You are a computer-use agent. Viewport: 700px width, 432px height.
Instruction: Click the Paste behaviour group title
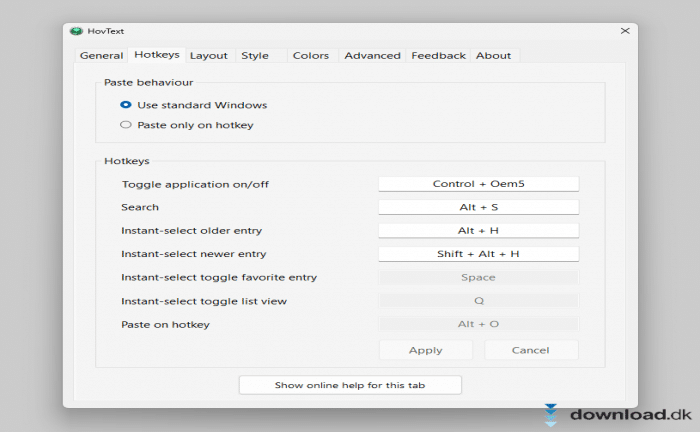[149, 83]
